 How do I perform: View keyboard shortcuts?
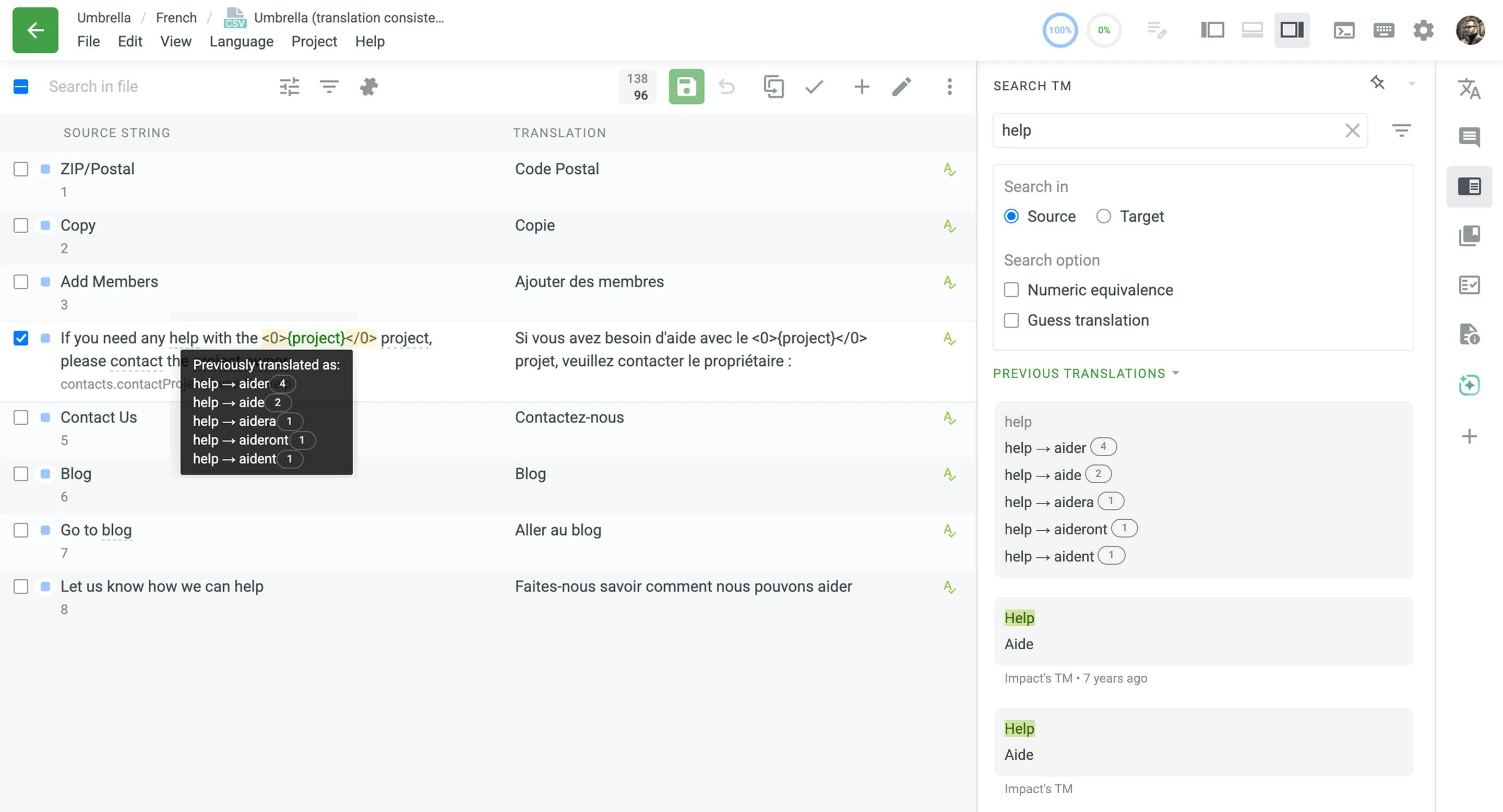1384,30
